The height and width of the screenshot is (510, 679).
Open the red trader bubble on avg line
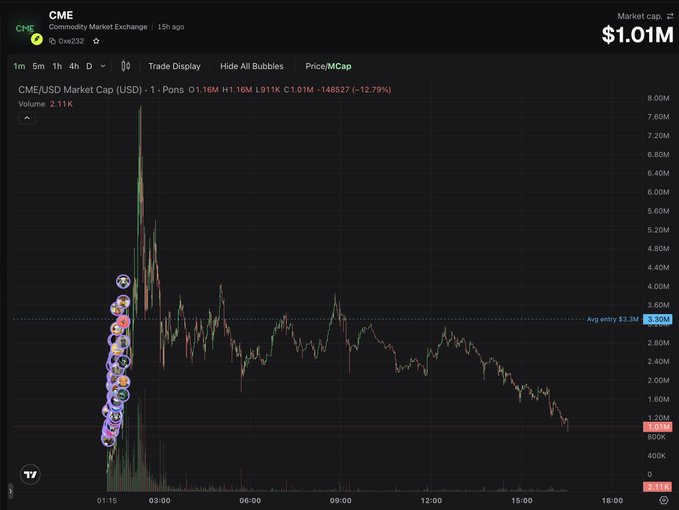click(123, 322)
